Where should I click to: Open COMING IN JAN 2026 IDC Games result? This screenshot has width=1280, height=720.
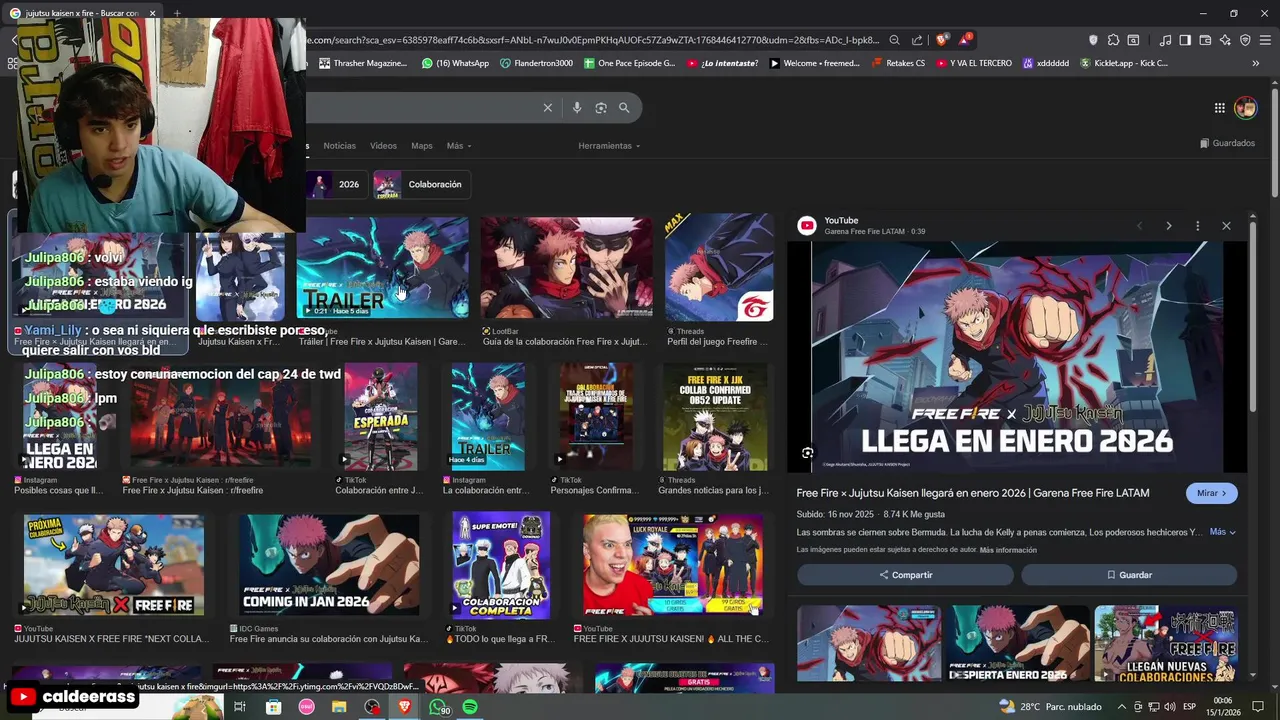(329, 566)
